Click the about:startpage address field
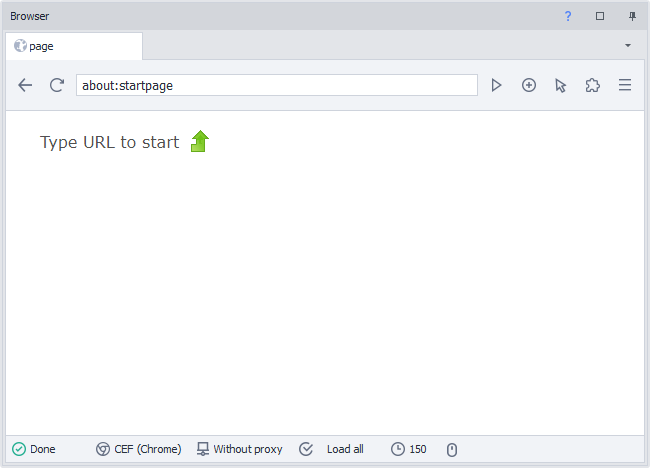This screenshot has height=468, width=650. click(276, 86)
